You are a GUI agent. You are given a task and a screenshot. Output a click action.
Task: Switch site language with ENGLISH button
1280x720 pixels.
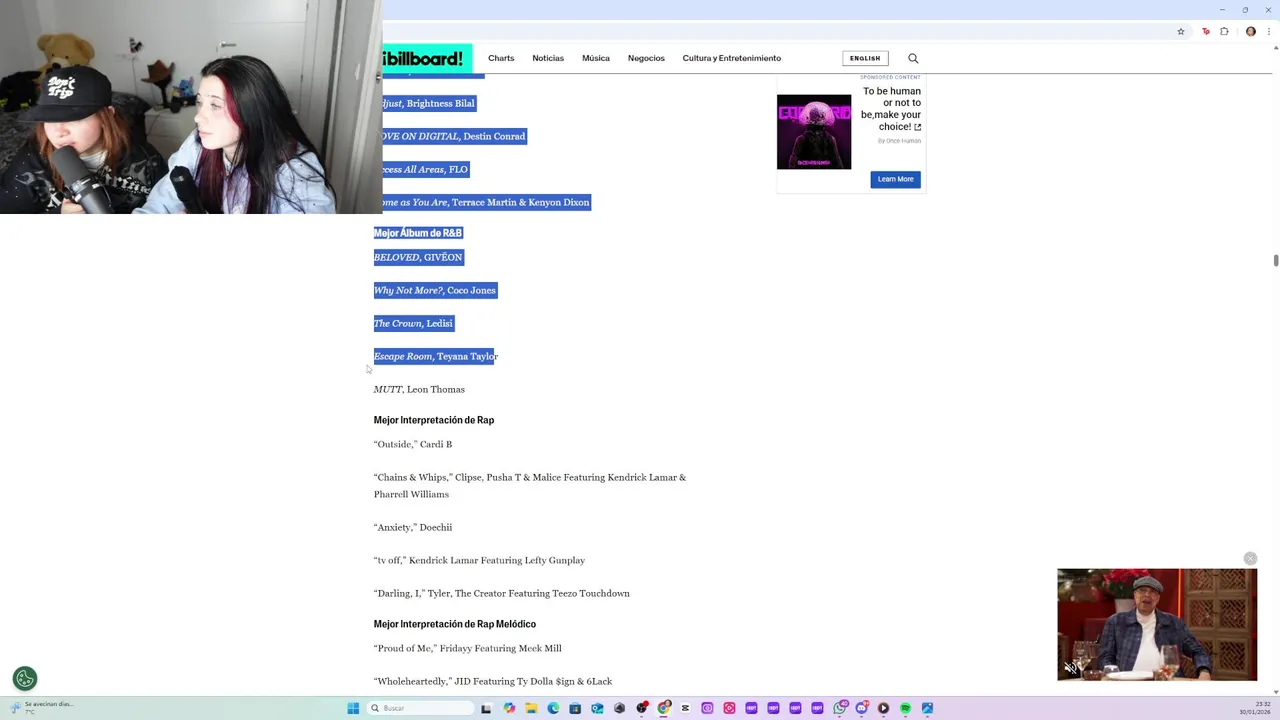865,58
